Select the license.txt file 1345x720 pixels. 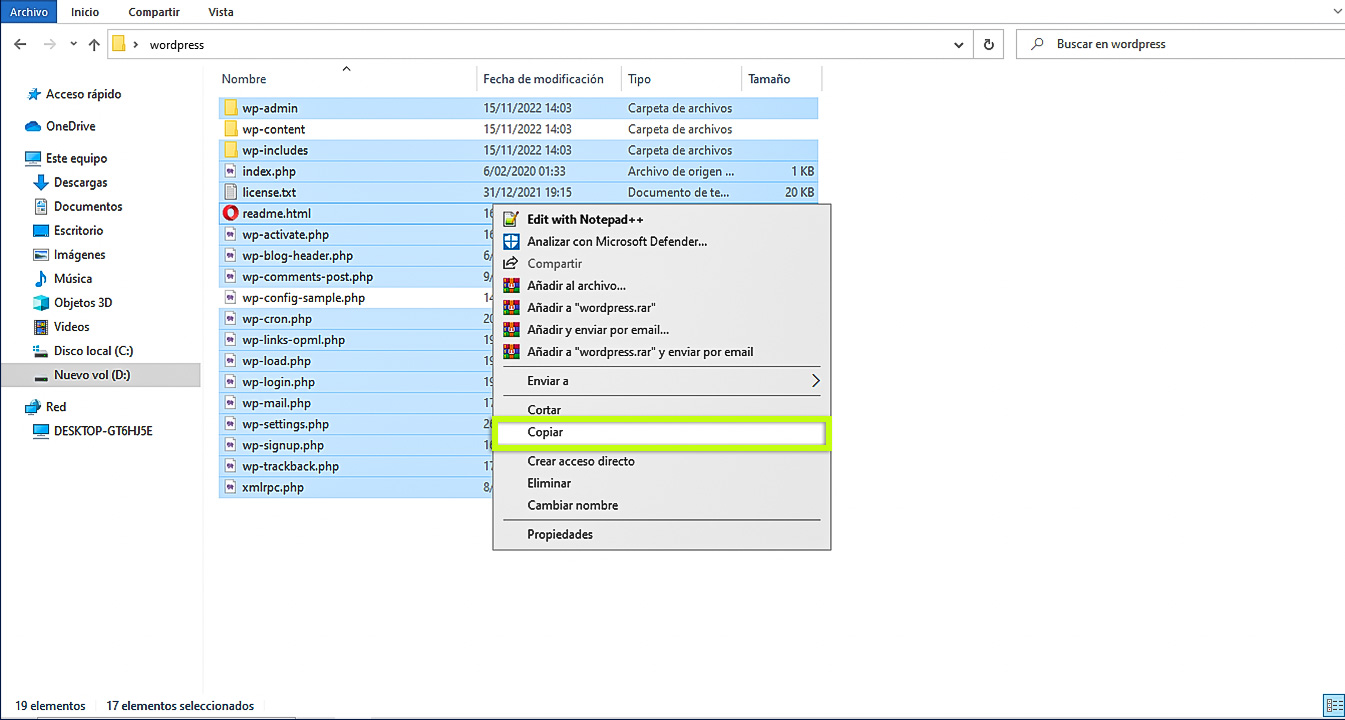tap(269, 192)
